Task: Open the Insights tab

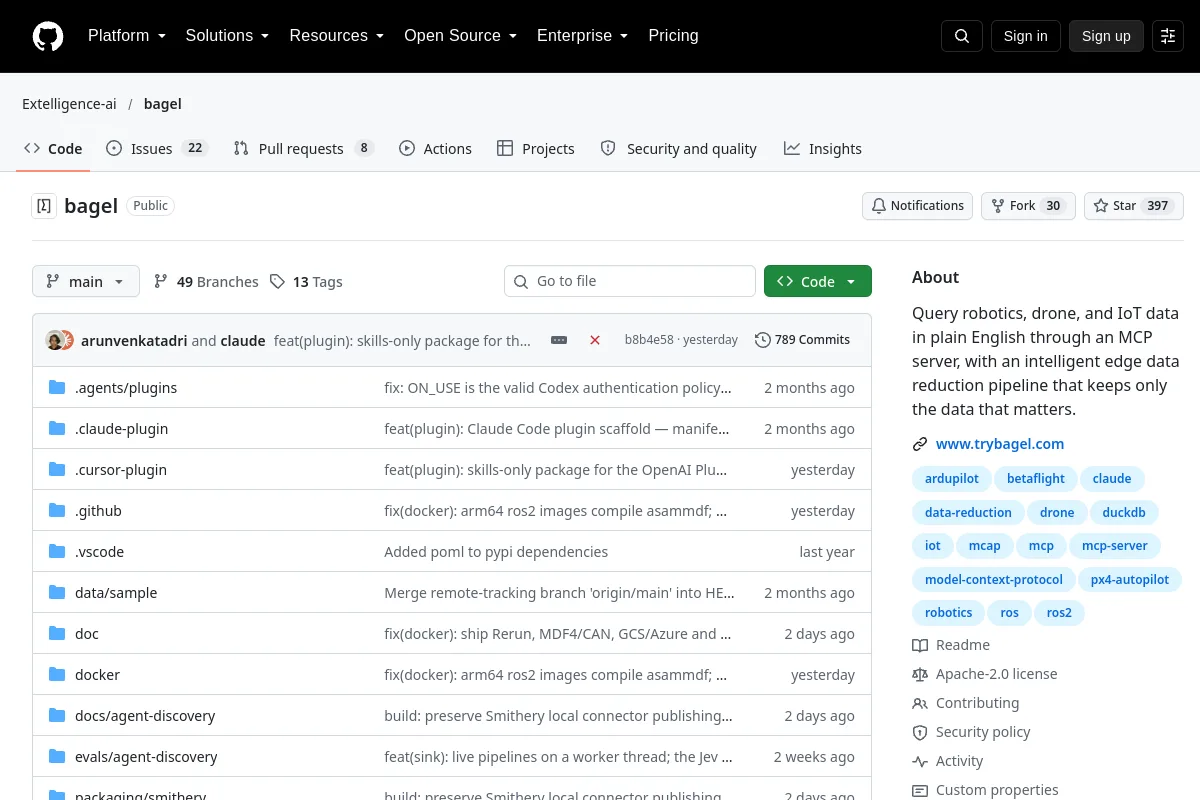Action: (x=823, y=149)
